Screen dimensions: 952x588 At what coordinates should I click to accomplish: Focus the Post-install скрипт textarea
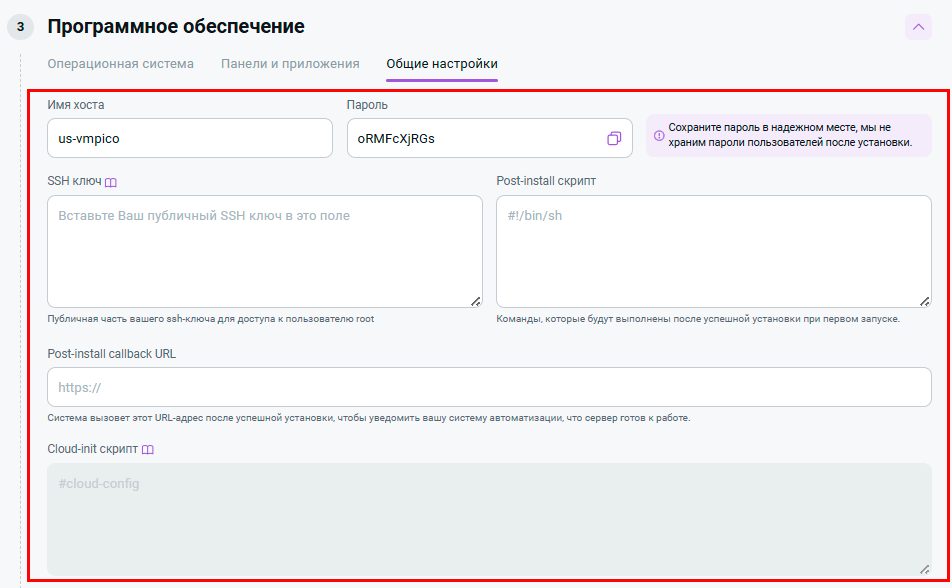712,251
